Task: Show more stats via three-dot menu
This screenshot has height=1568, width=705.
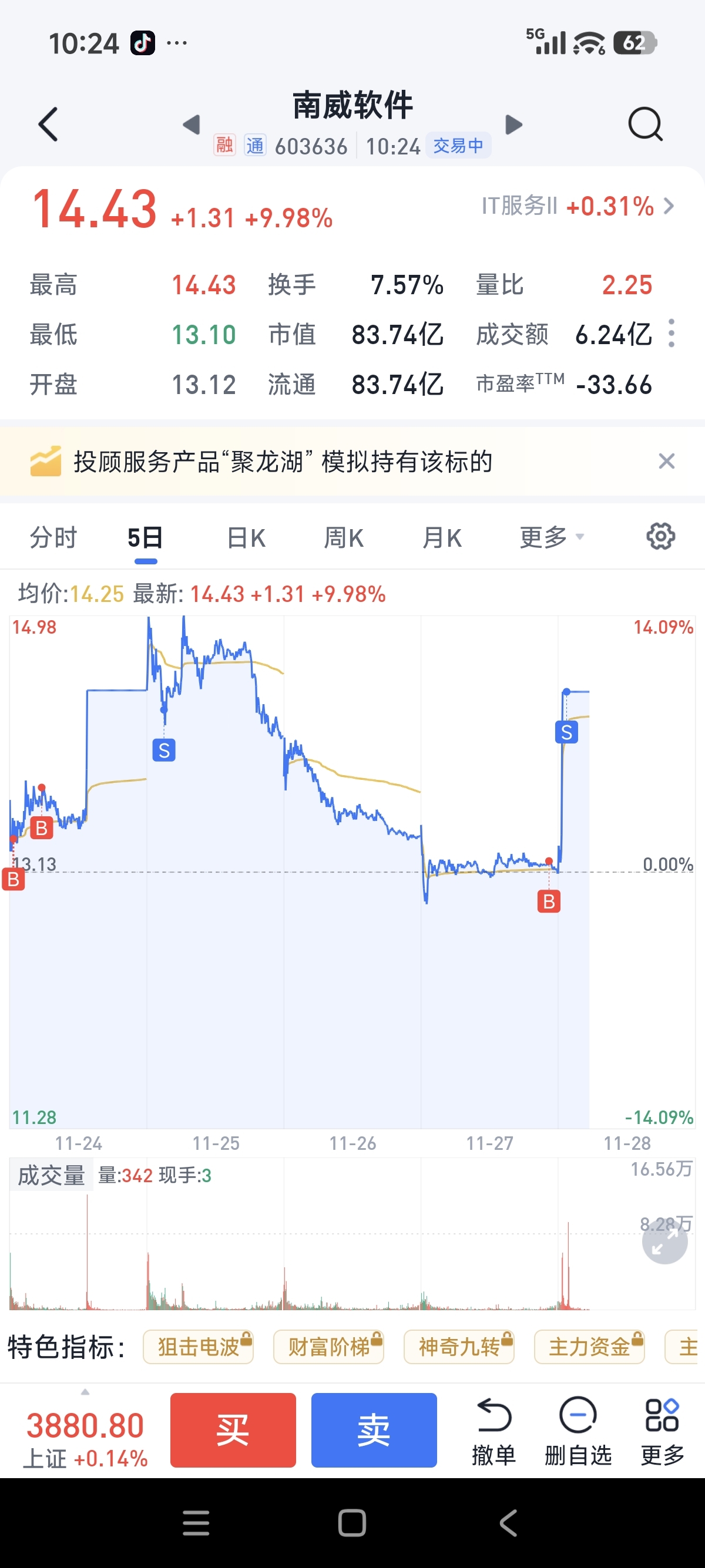Action: pyautogui.click(x=672, y=334)
